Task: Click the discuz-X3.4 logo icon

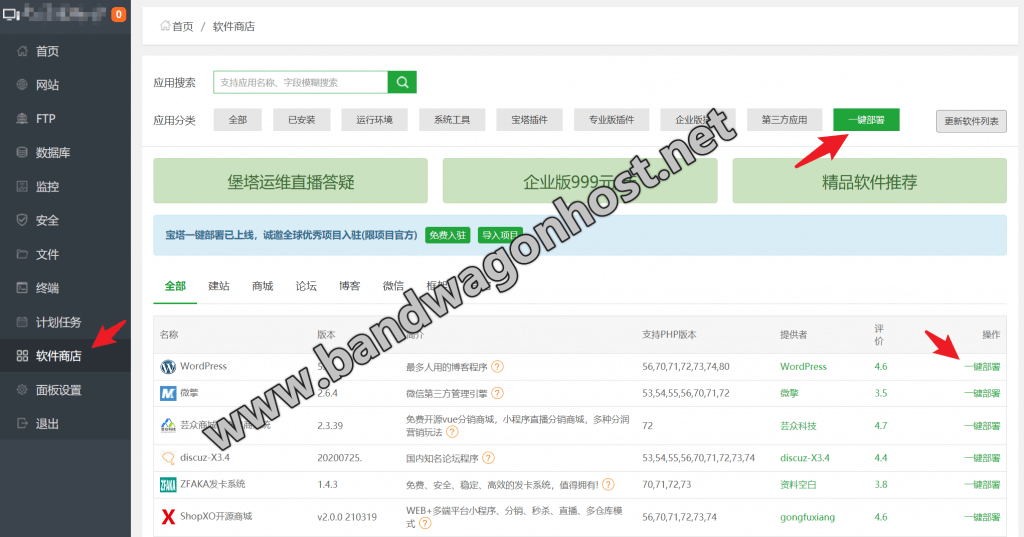Action: pos(168,458)
